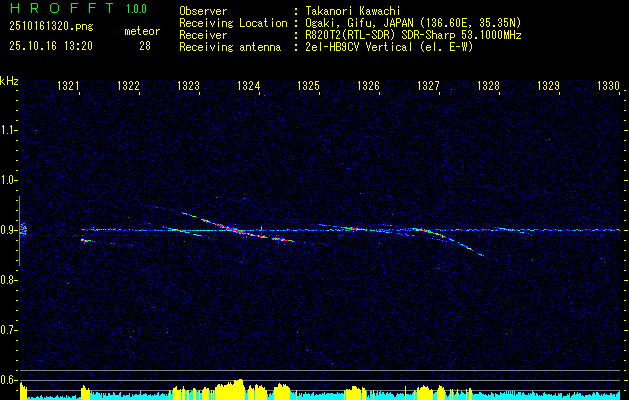Click time axis marker 1330

(609, 85)
